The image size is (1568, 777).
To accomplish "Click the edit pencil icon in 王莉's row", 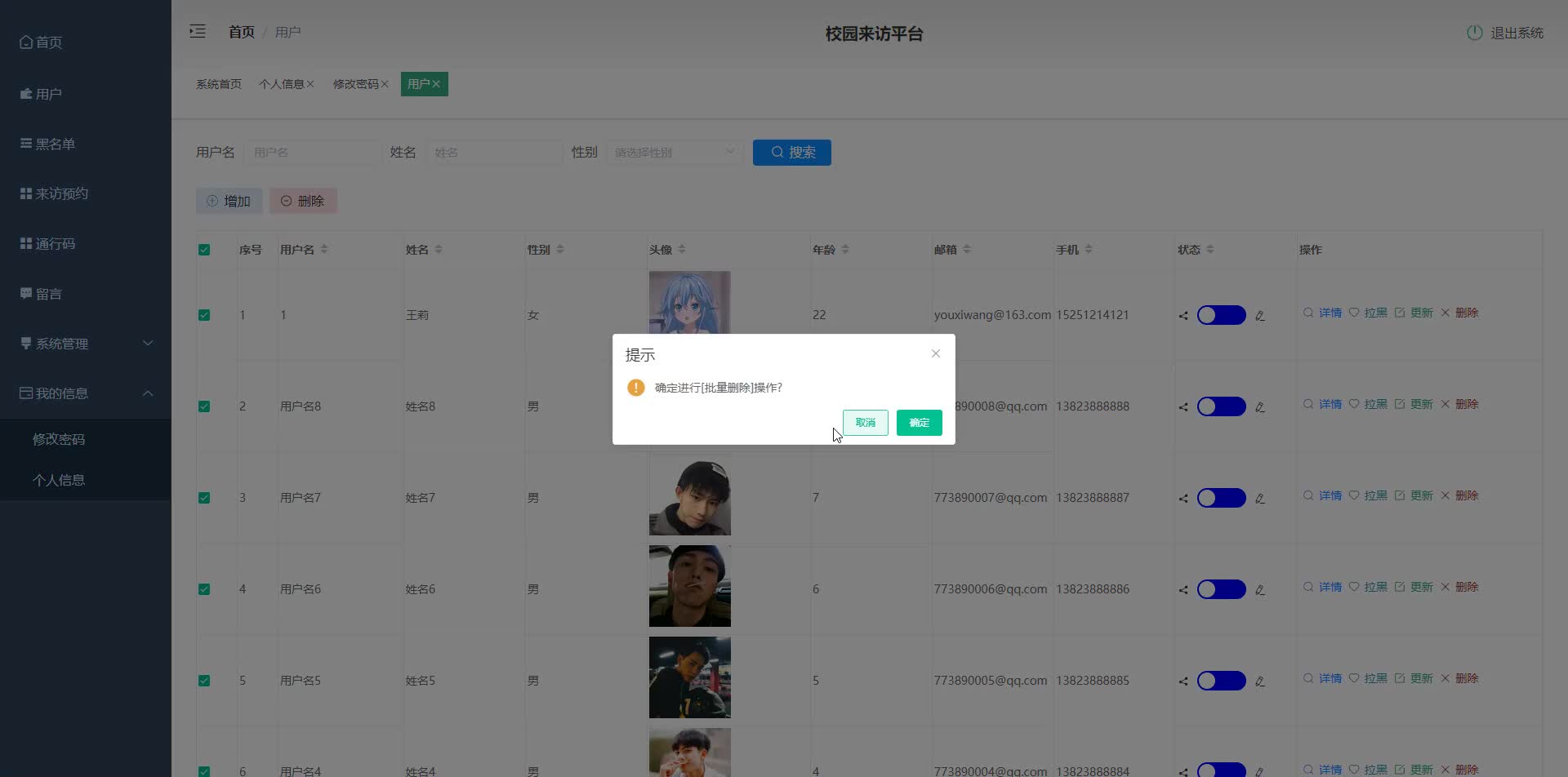I will tap(1260, 316).
